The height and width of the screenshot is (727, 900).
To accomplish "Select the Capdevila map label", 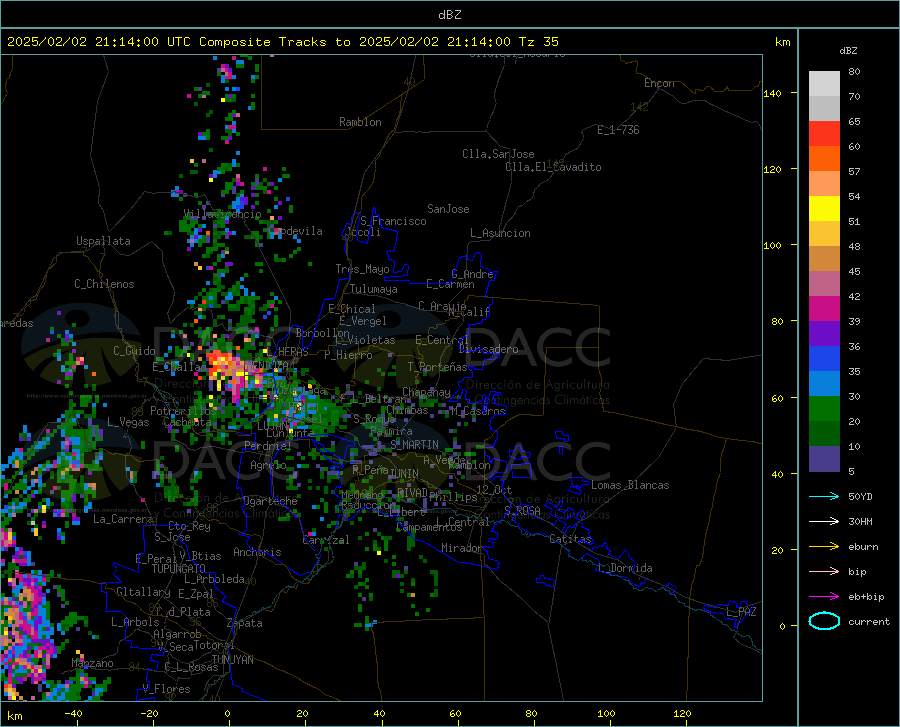I will click(295, 231).
